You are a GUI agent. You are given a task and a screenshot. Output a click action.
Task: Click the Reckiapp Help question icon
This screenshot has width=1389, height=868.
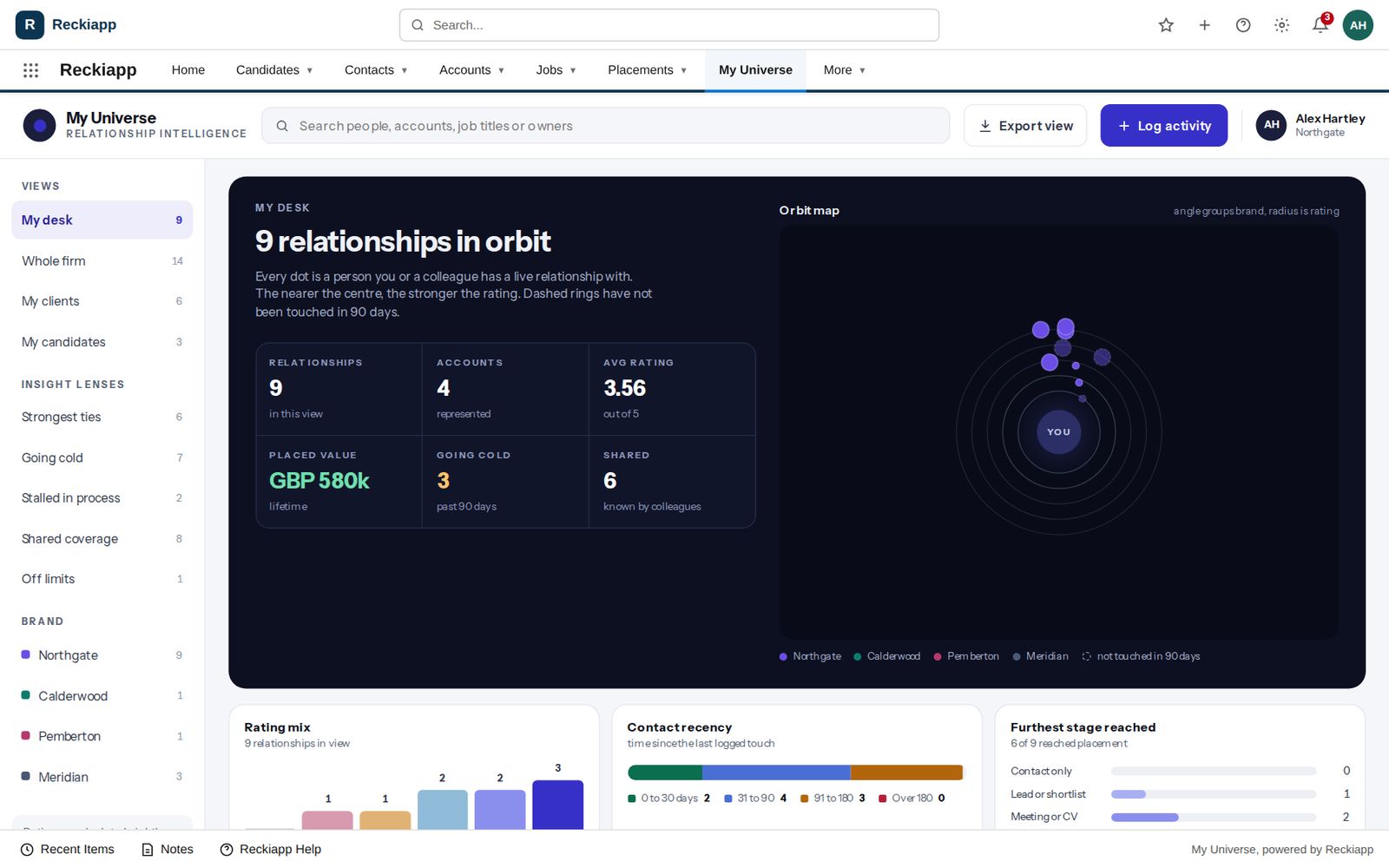(227, 850)
